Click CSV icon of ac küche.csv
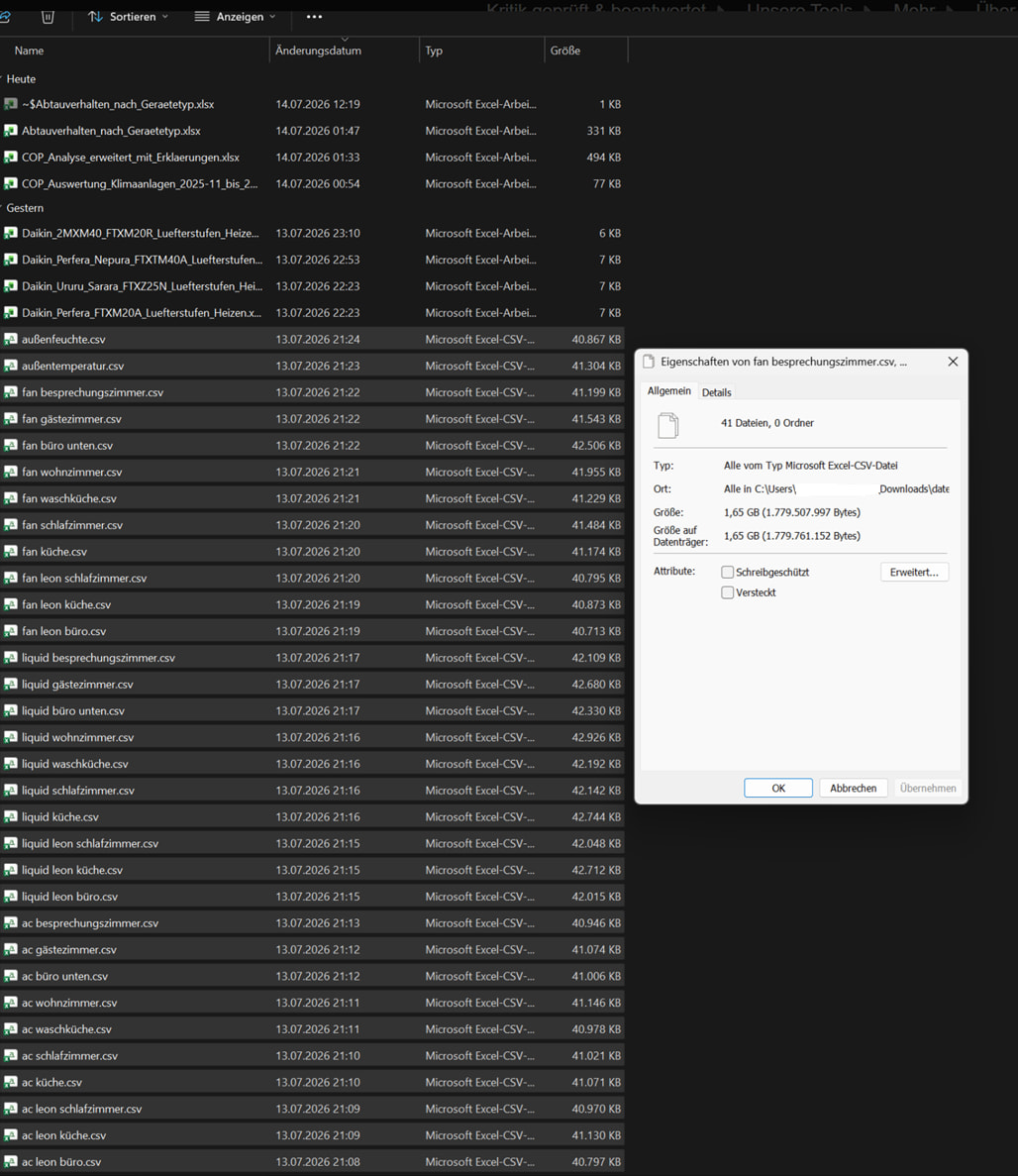Image resolution: width=1018 pixels, height=1176 pixels. click(x=11, y=1082)
